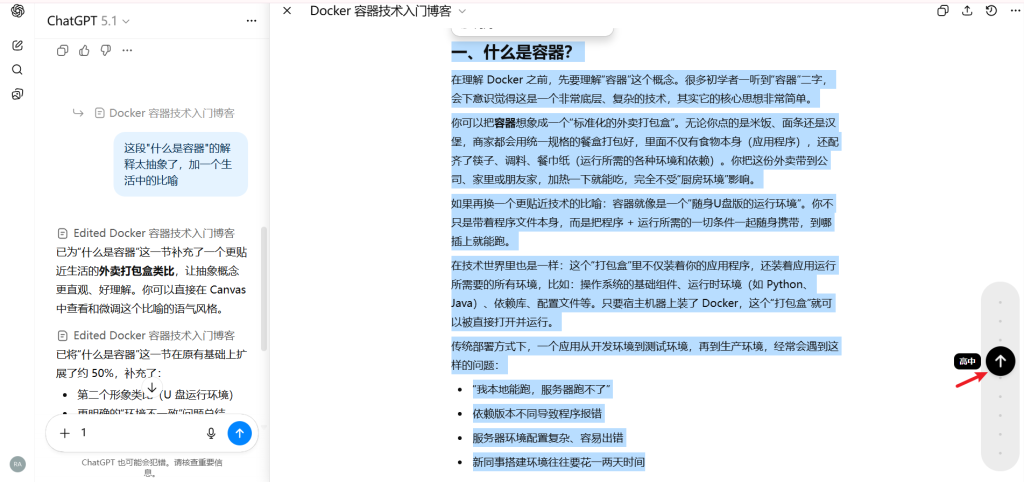Click the ChatGPT logo in sidebar
Screen dimensions: 1024x482
click(x=18, y=11)
